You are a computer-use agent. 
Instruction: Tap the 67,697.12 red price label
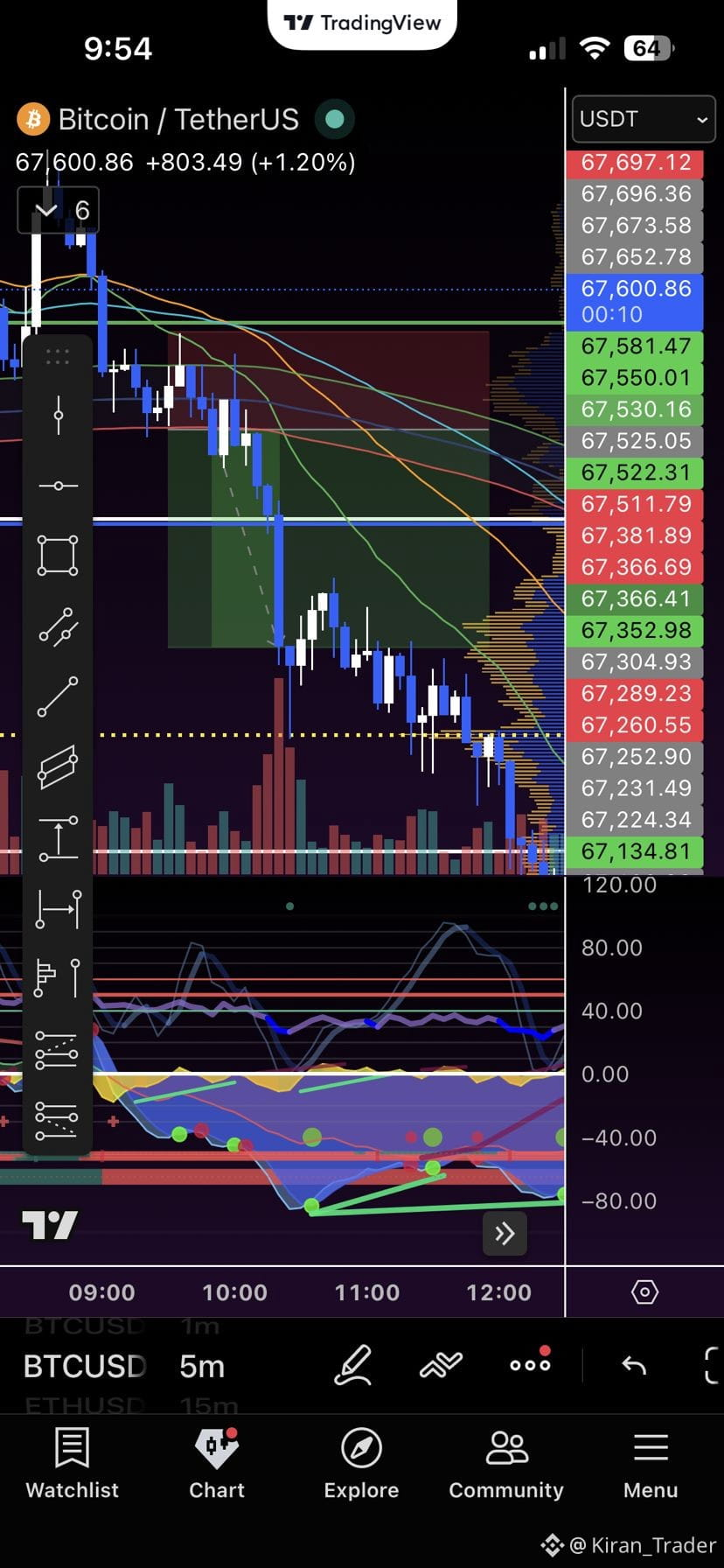635,162
